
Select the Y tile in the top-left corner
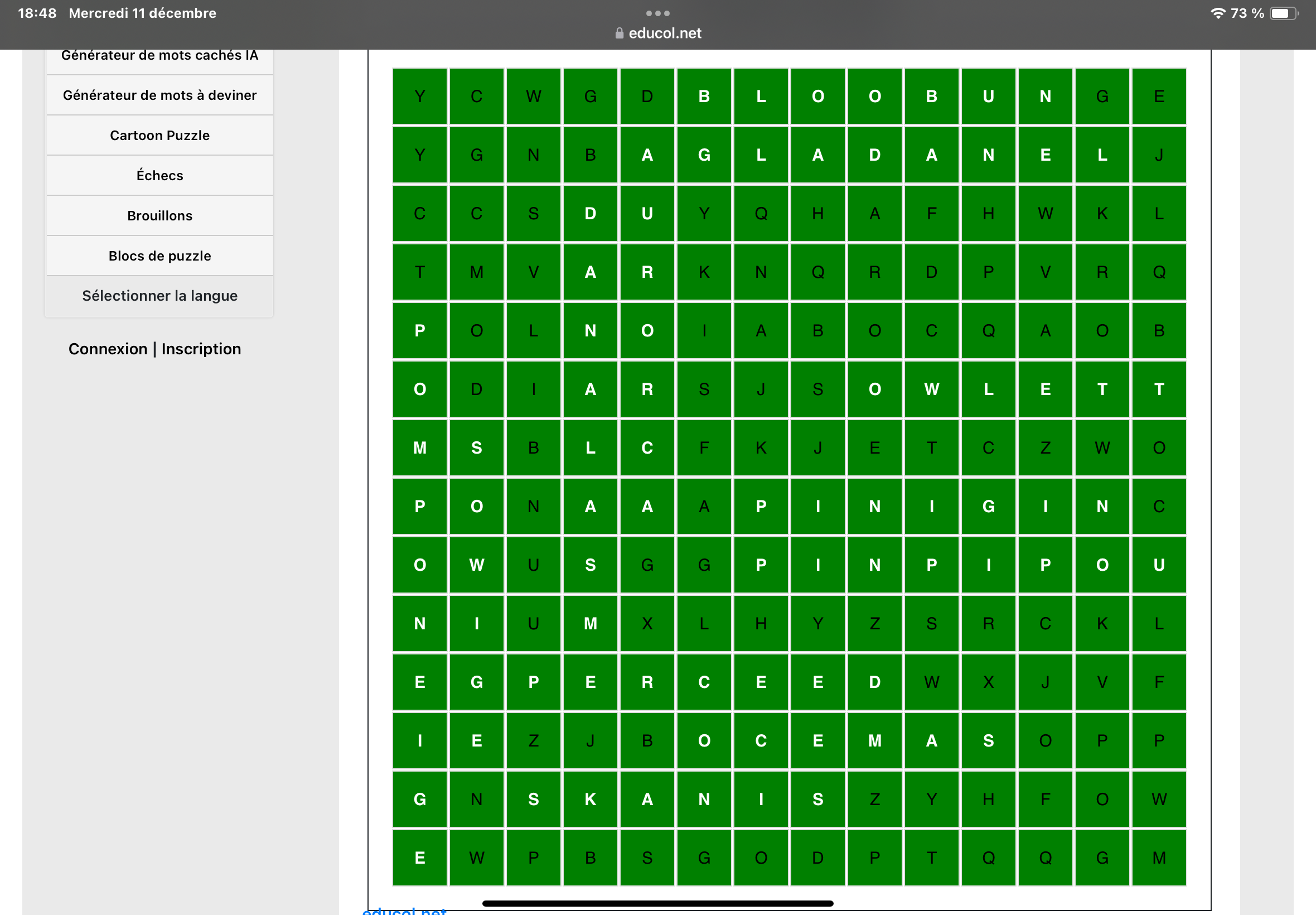pyautogui.click(x=419, y=97)
